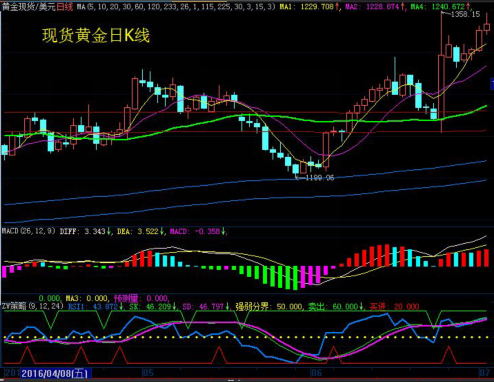494x382 pixels.
Task: Click the 2016/04/08 date label
Action: 55,373
